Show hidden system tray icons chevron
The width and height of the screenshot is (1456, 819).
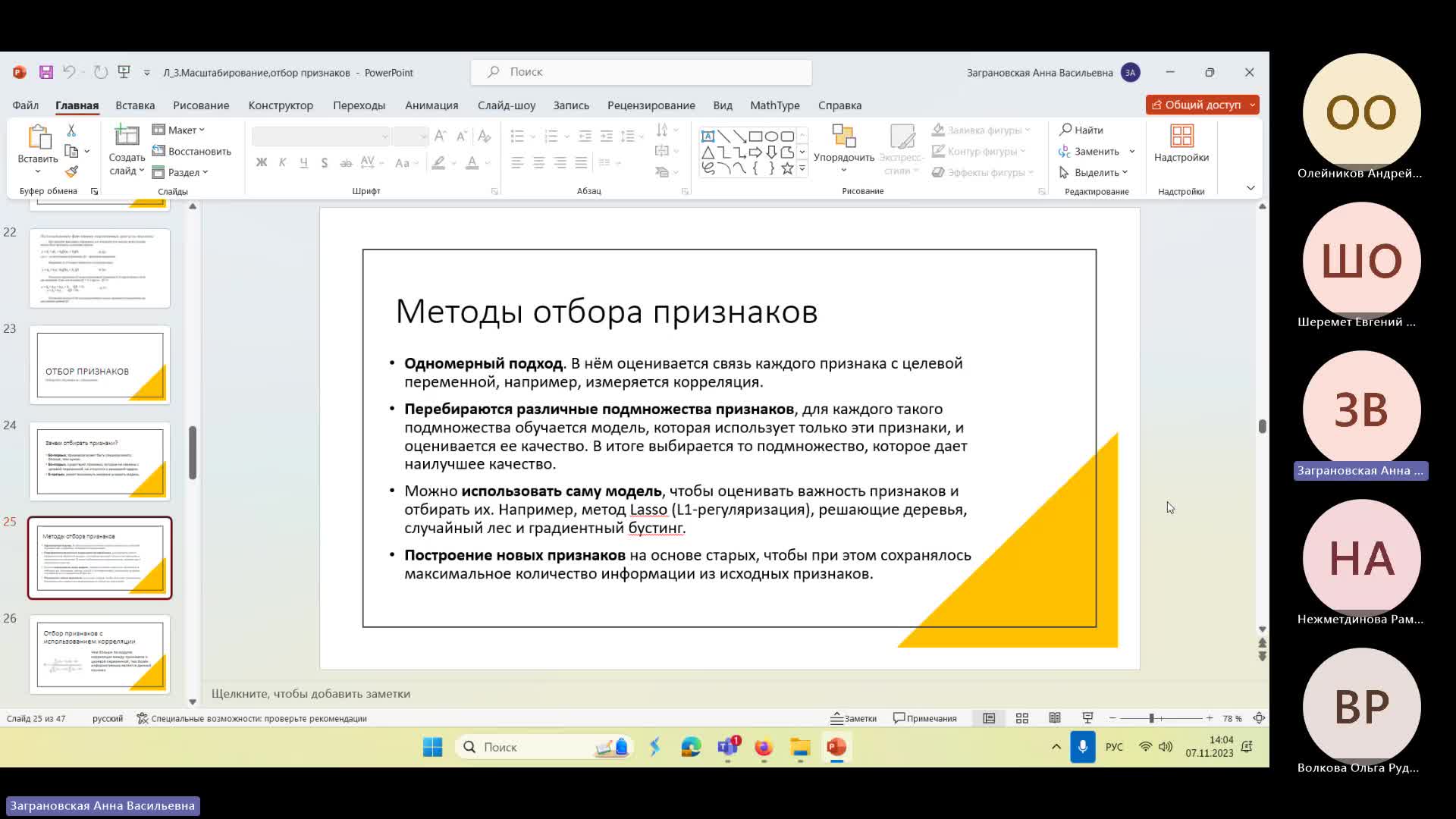(1056, 747)
